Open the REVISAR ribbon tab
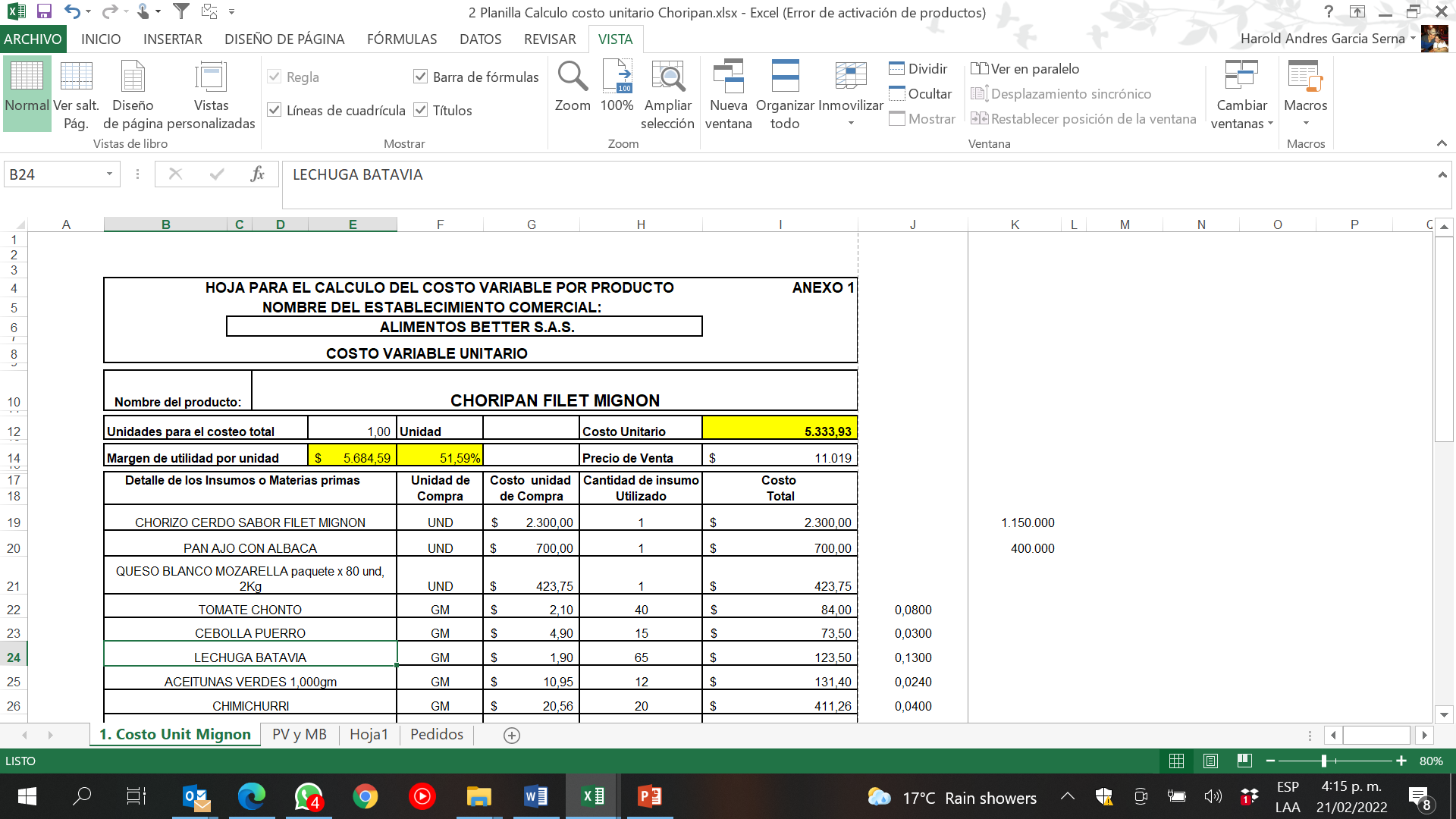The width and height of the screenshot is (1456, 819). (550, 39)
